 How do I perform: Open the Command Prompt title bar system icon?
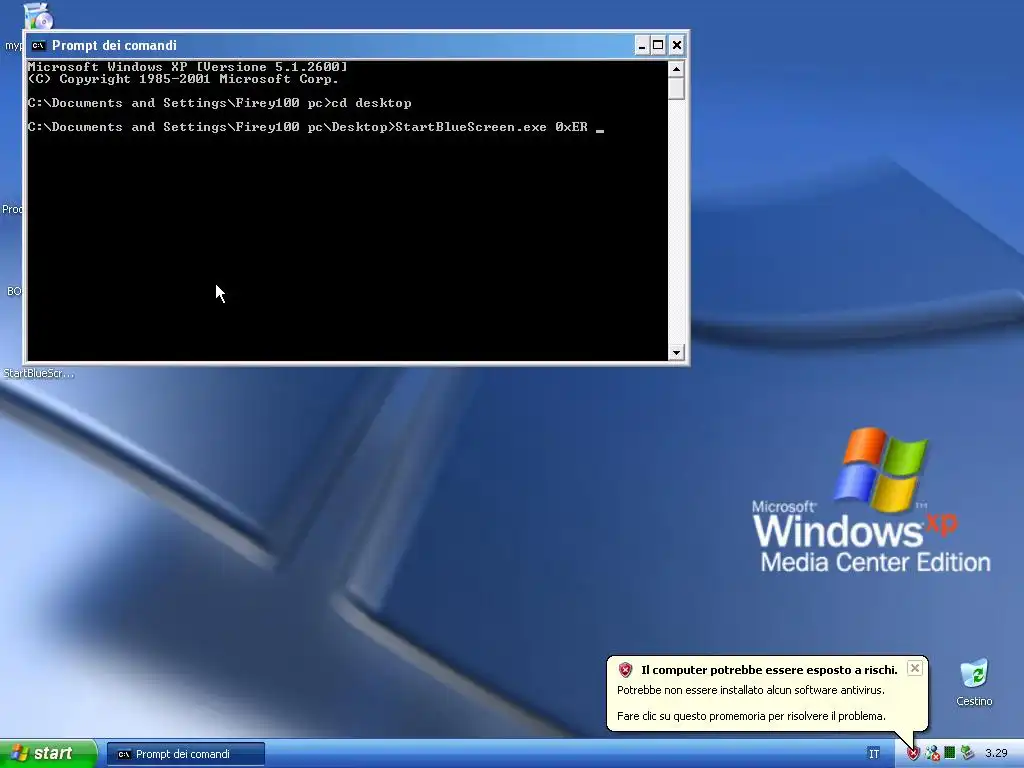39,45
